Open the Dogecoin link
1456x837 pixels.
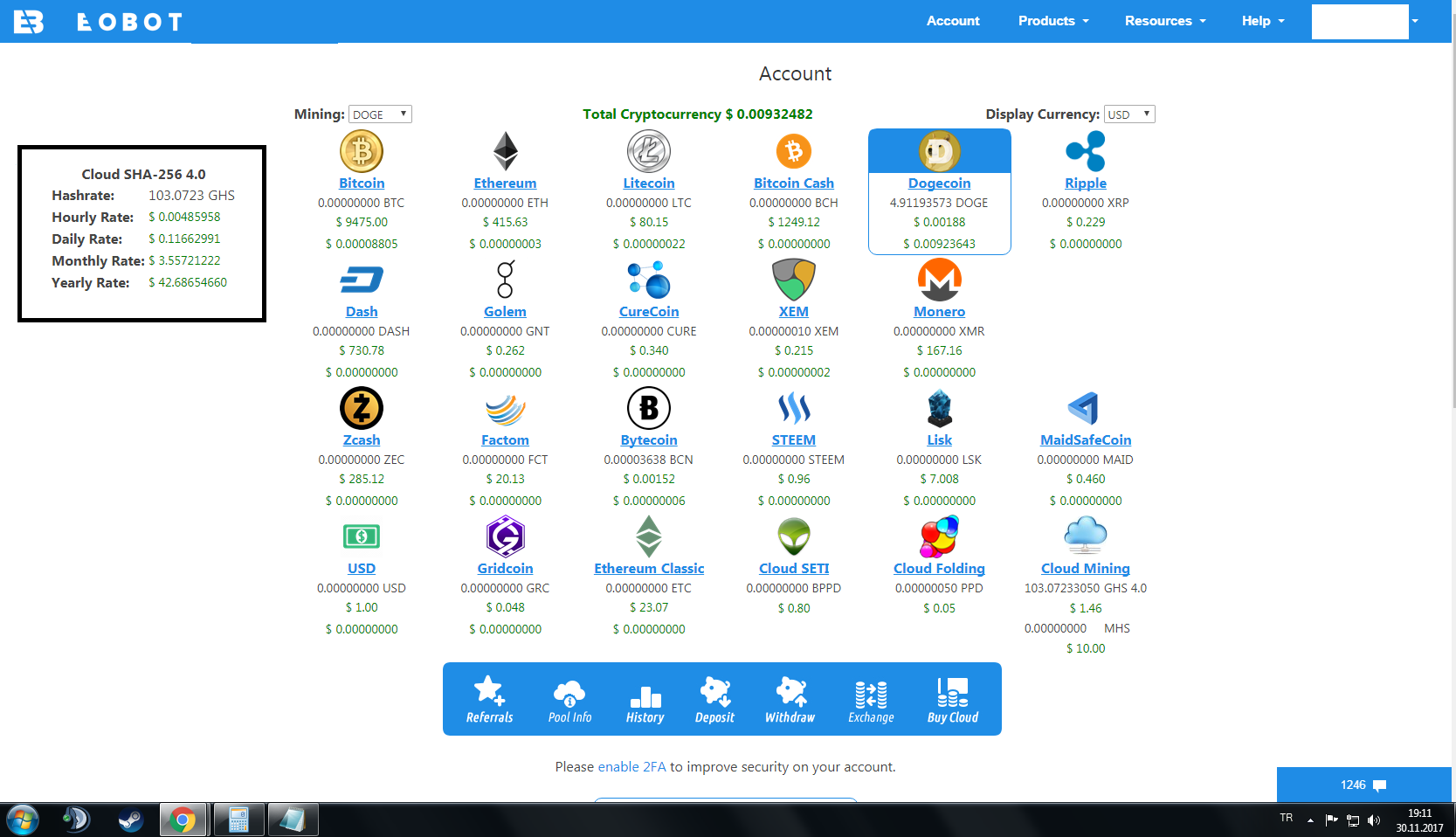point(940,183)
